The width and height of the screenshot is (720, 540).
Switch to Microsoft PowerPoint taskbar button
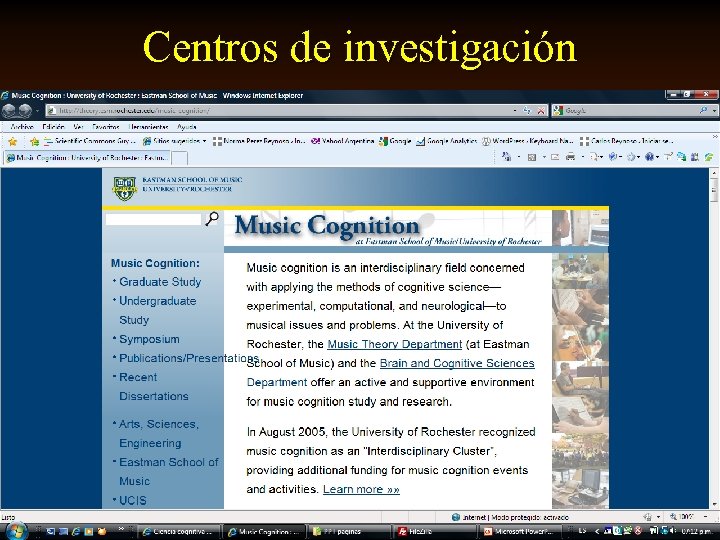pos(520,532)
